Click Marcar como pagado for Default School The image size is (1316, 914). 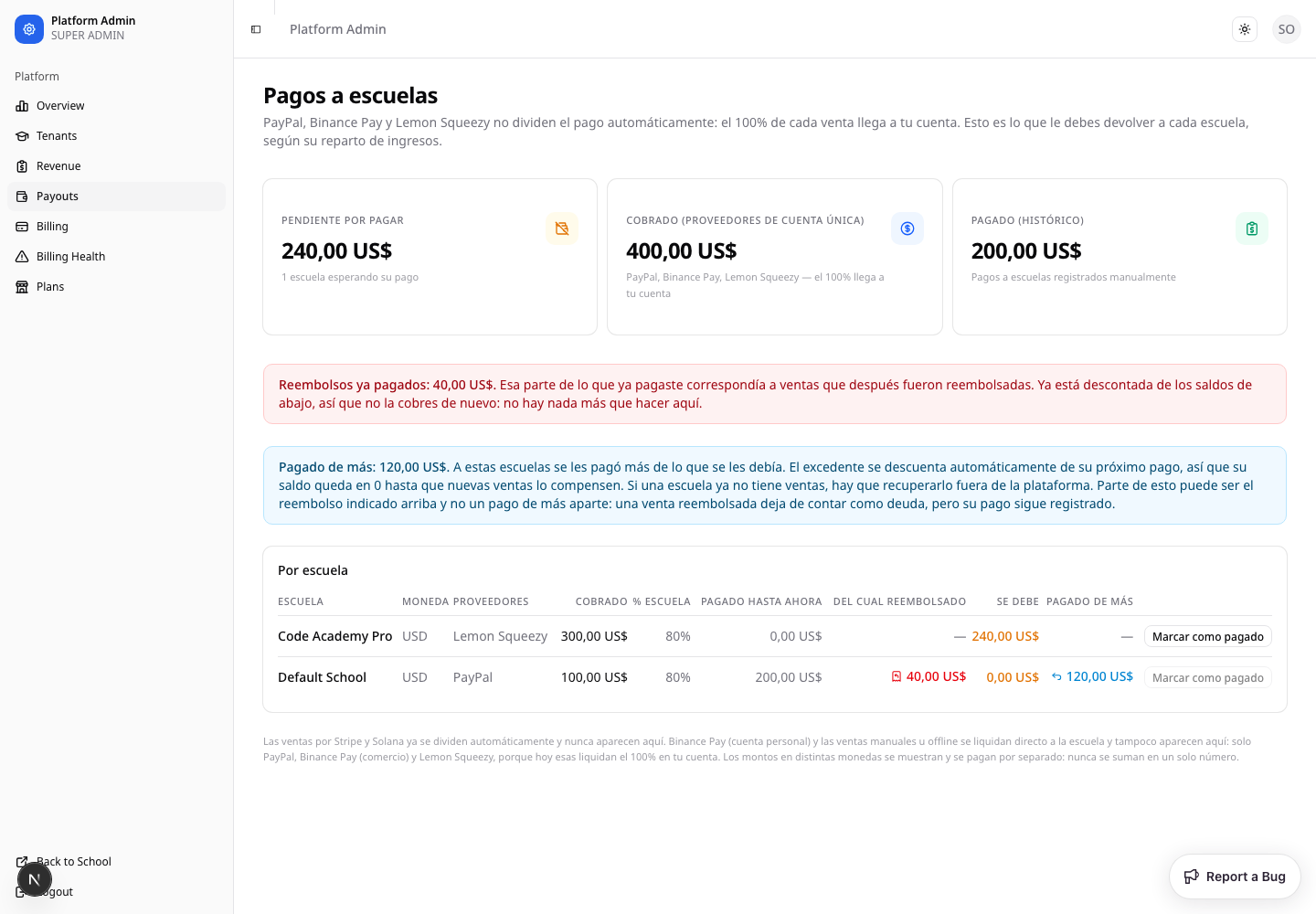1207,677
